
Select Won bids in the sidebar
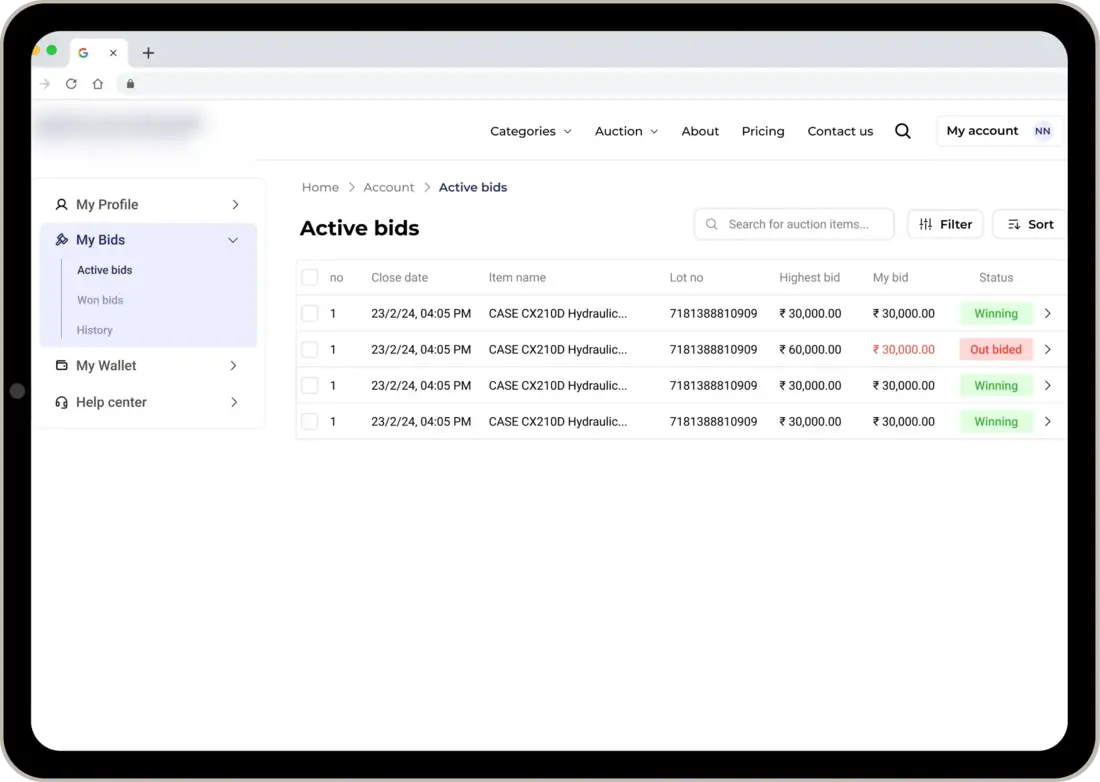pos(100,300)
